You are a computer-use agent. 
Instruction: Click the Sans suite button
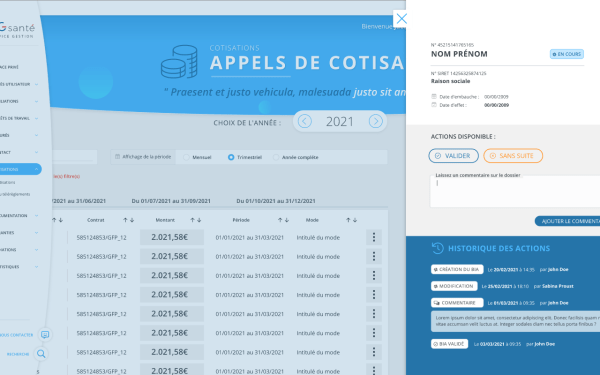(x=513, y=156)
